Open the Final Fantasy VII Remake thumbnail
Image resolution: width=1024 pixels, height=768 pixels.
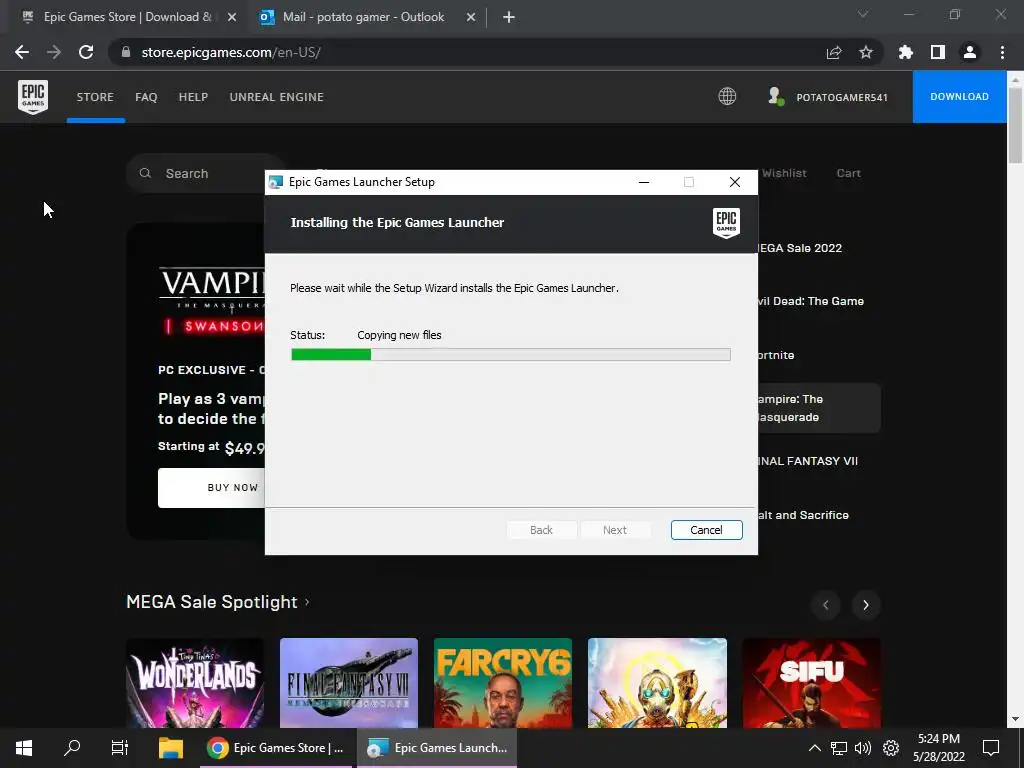point(349,683)
